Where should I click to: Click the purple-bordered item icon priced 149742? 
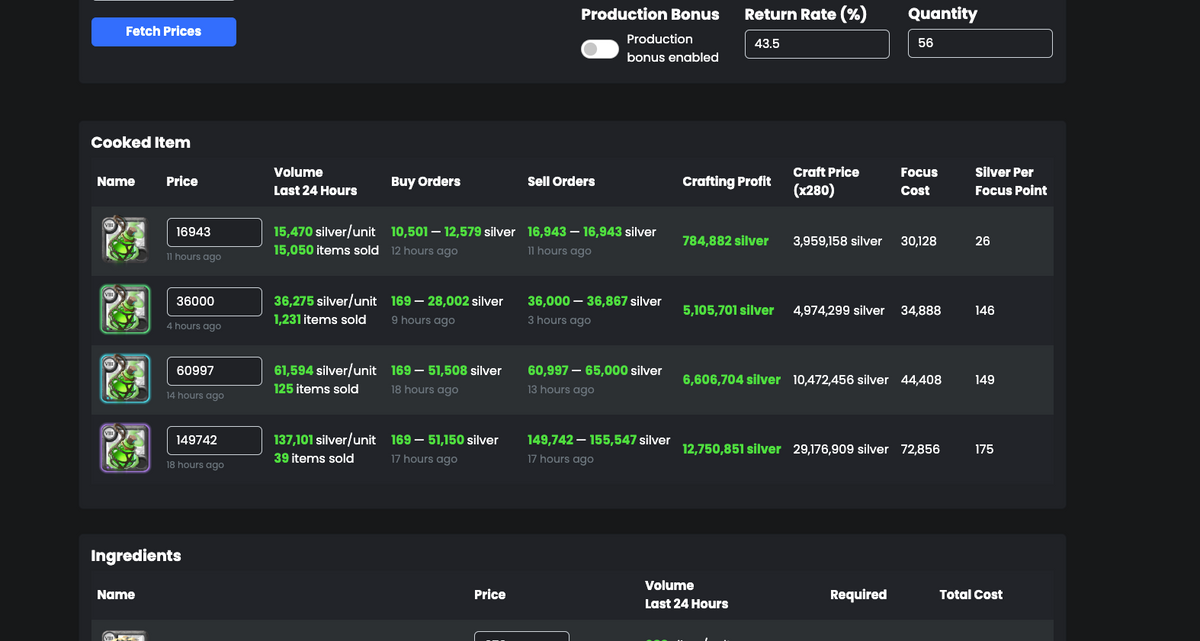[125, 448]
